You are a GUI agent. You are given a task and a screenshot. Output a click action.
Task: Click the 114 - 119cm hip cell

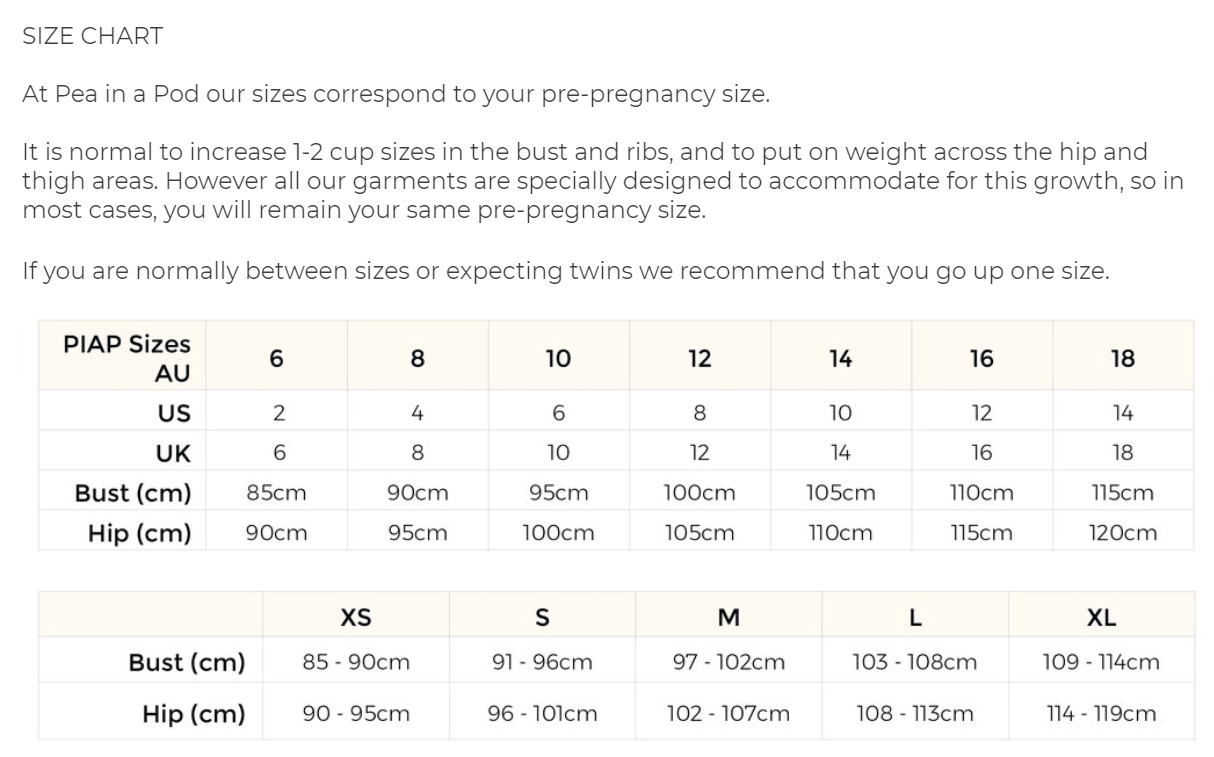click(x=1101, y=714)
